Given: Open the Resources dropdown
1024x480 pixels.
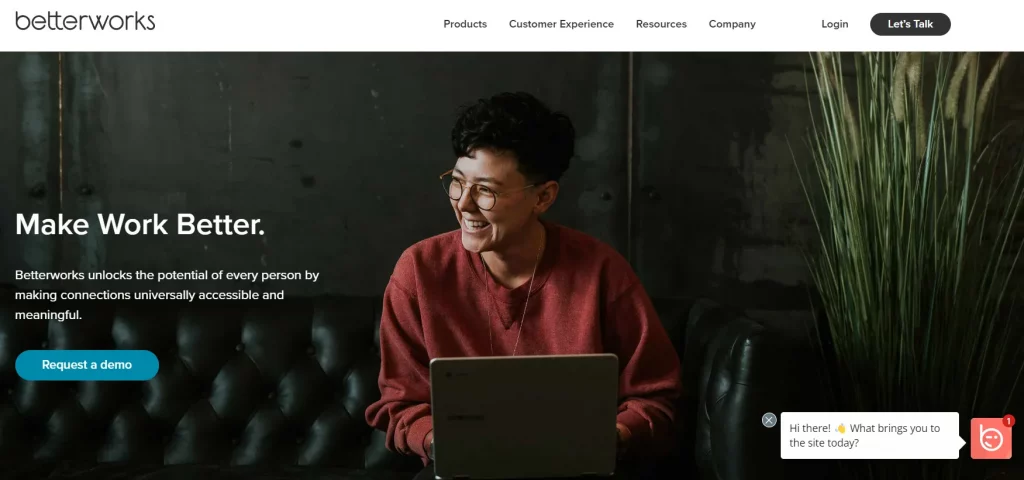Looking at the screenshot, I should [661, 24].
